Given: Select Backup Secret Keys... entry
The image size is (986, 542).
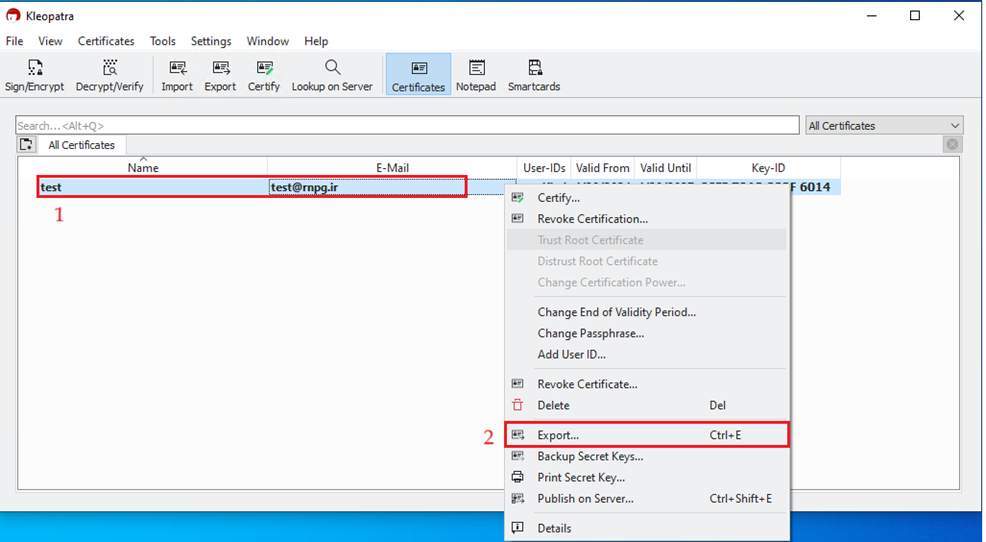Looking at the screenshot, I should point(646,456).
